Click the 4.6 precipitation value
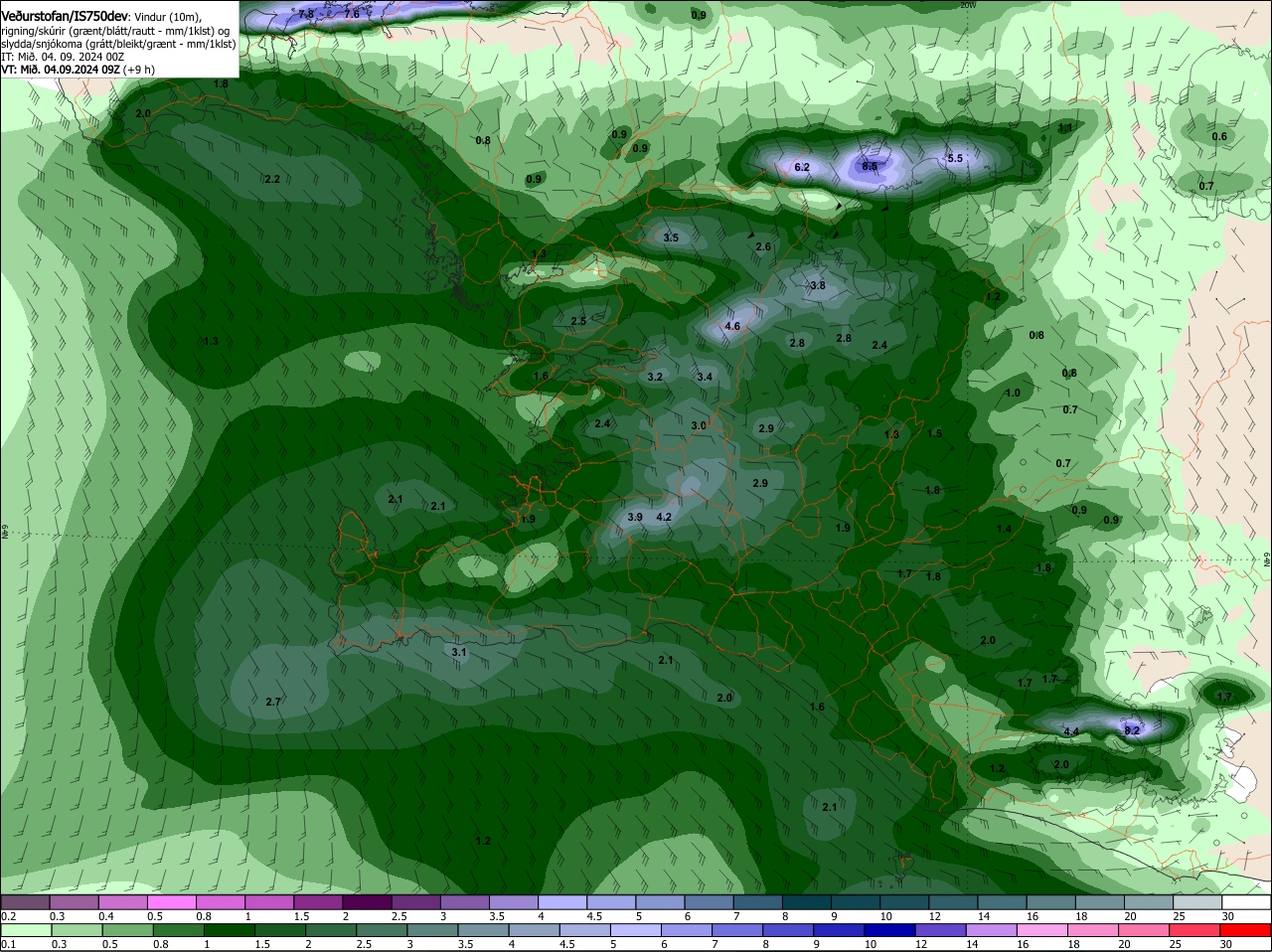The height and width of the screenshot is (952, 1272). point(732,326)
